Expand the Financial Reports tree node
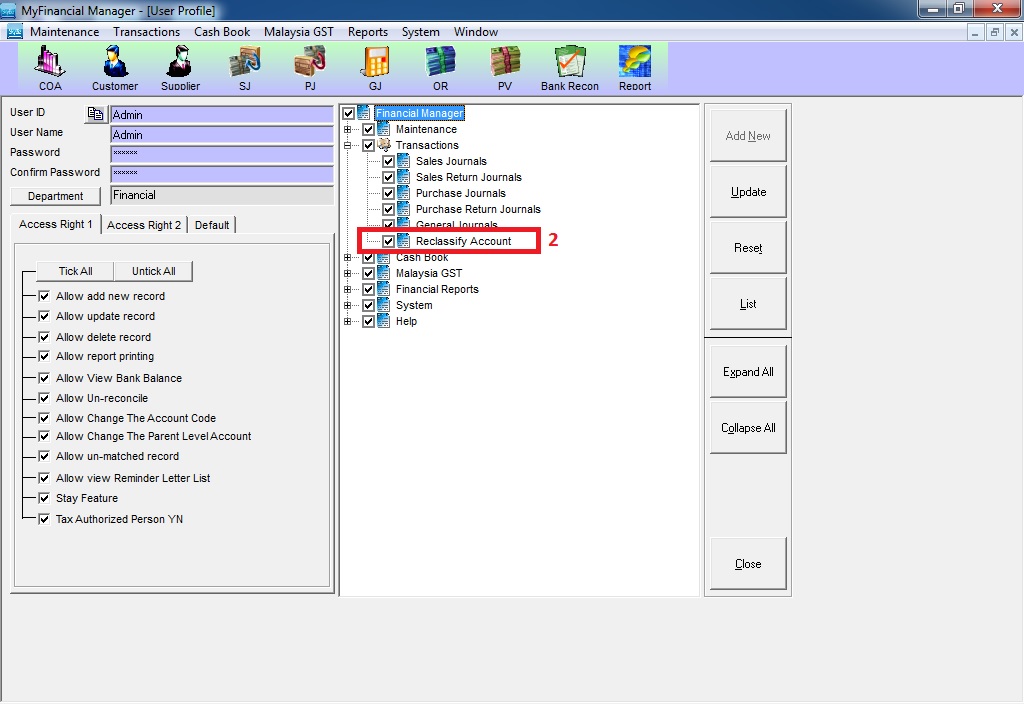 tap(348, 289)
